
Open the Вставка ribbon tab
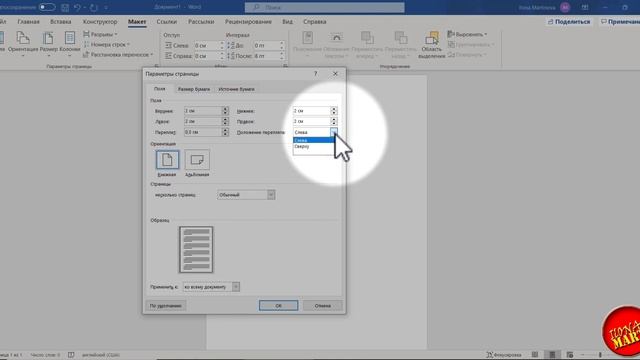60,22
